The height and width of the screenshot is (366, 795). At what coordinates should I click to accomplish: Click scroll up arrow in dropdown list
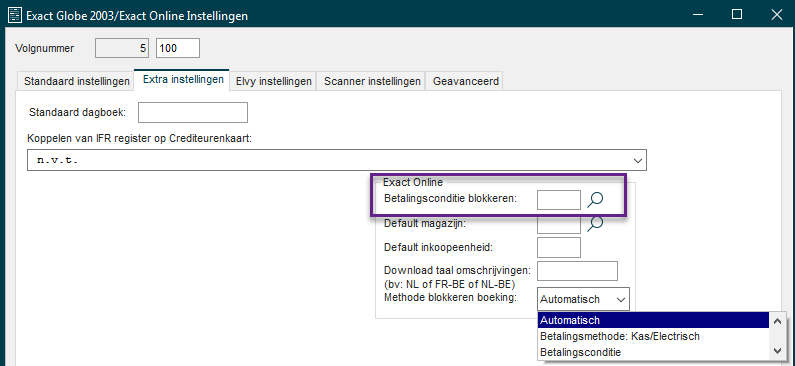pyautogui.click(x=777, y=320)
